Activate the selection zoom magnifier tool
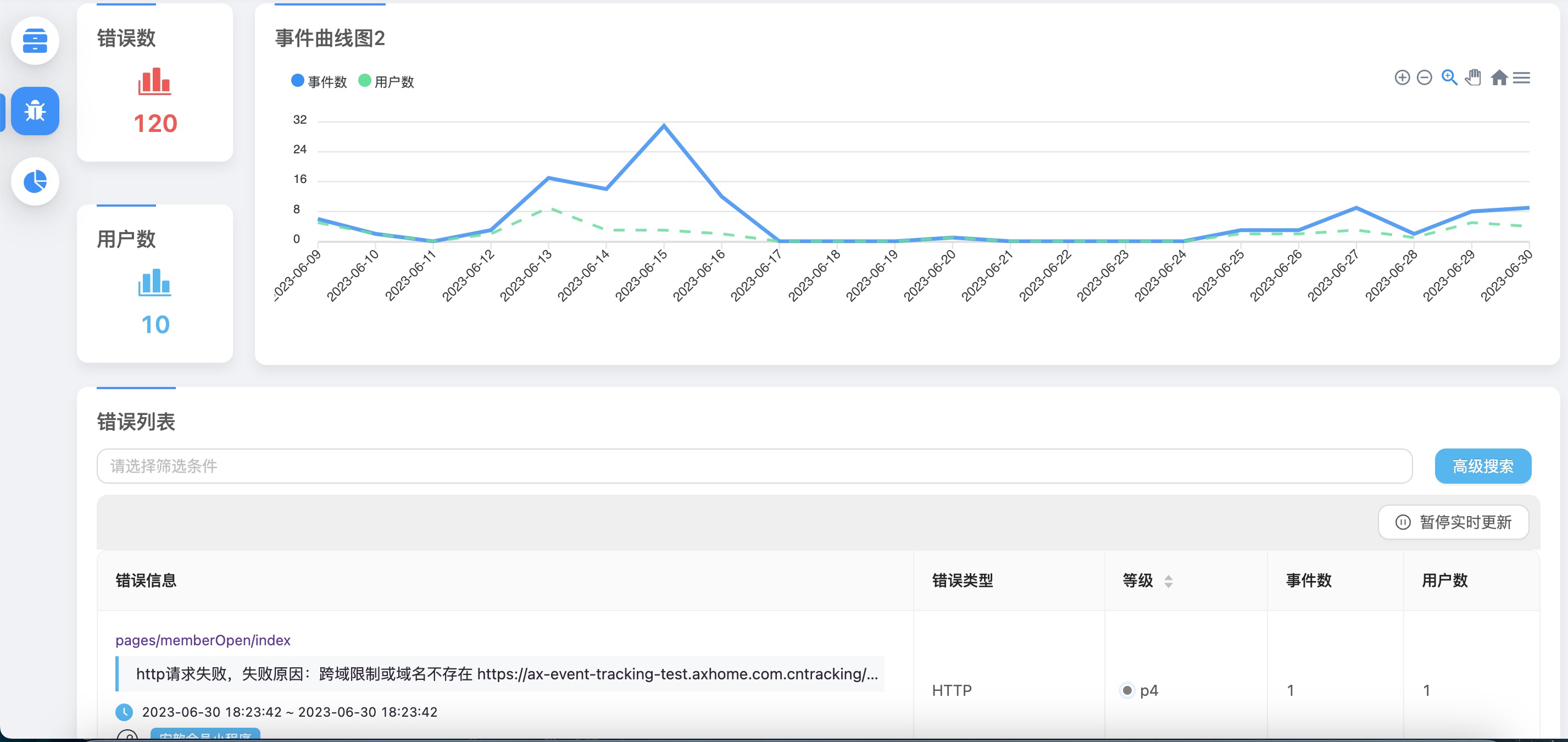The width and height of the screenshot is (1568, 742). [1449, 77]
